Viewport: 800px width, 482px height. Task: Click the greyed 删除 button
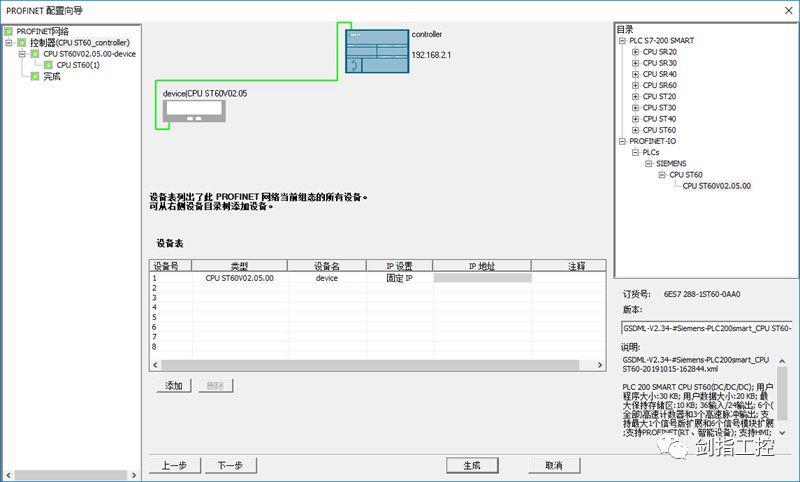coord(215,386)
